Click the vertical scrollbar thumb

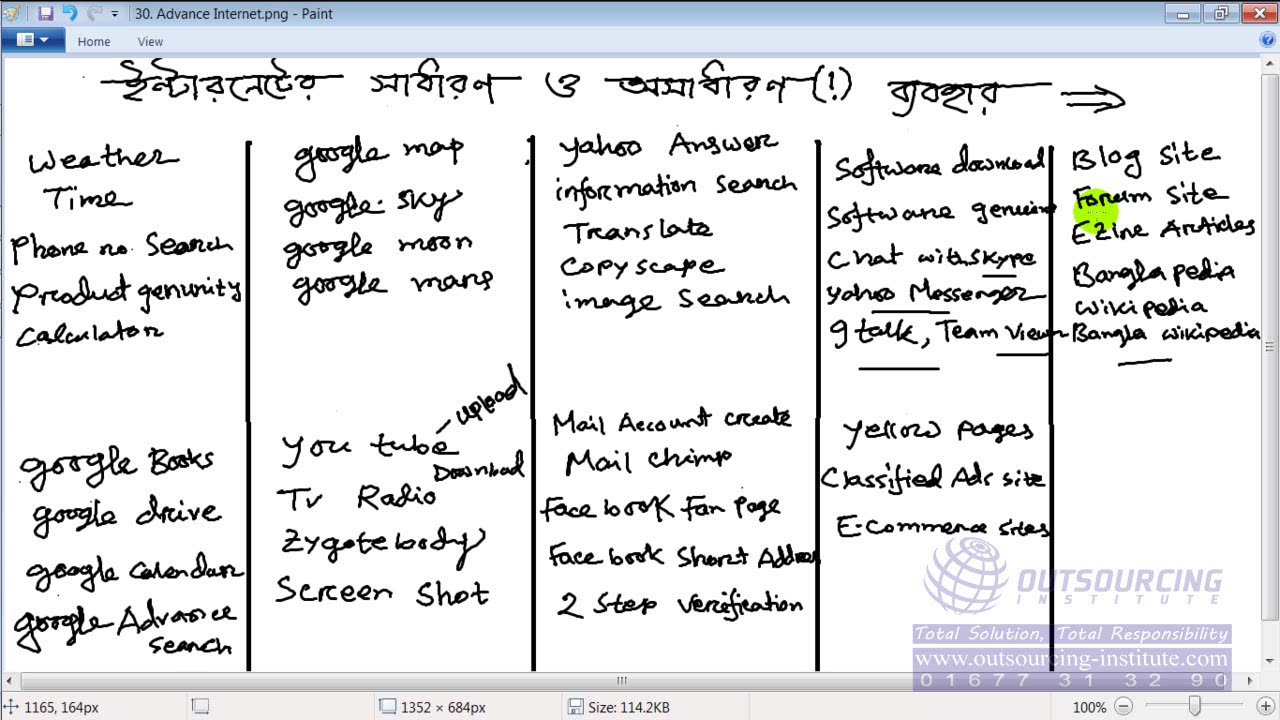[x=1271, y=346]
